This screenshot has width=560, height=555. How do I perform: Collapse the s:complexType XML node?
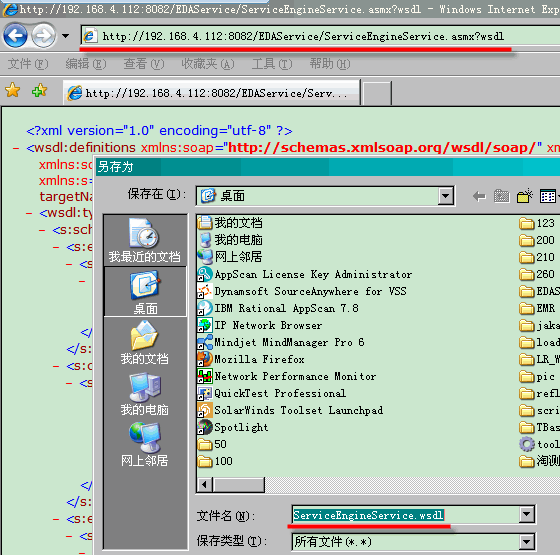(x=56, y=366)
